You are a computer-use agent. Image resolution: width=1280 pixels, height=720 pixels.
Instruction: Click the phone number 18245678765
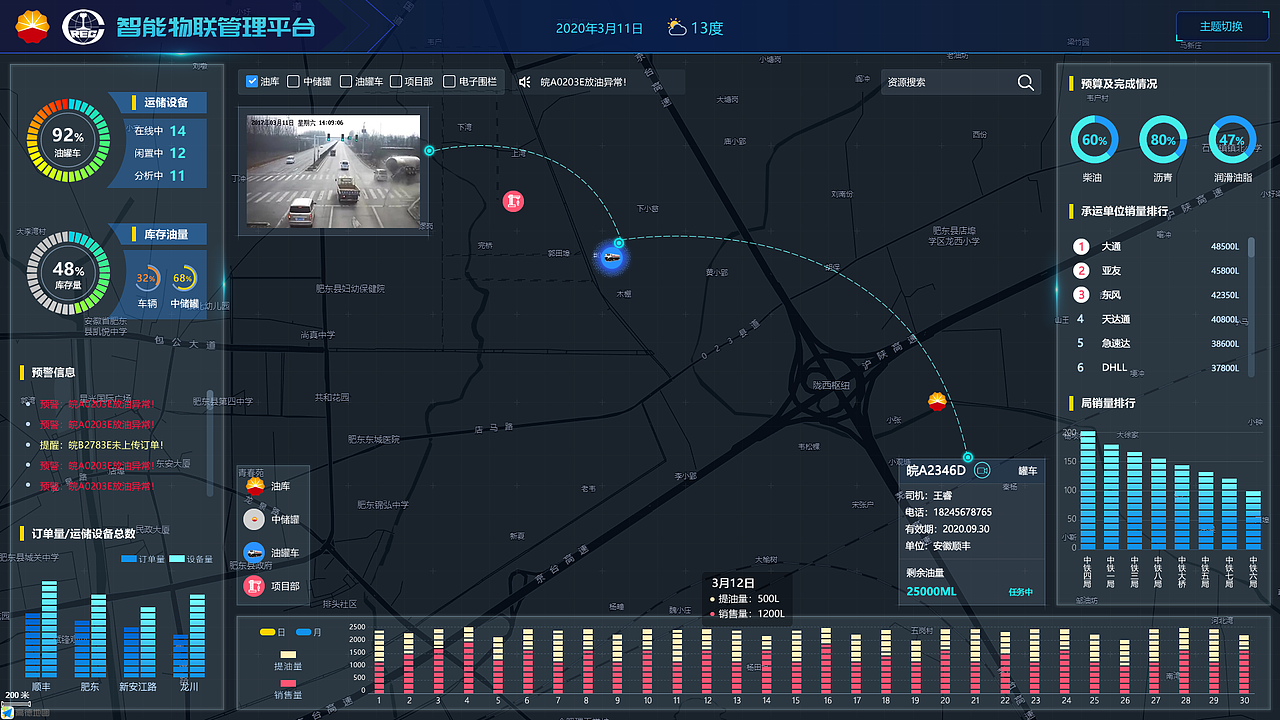pos(962,512)
